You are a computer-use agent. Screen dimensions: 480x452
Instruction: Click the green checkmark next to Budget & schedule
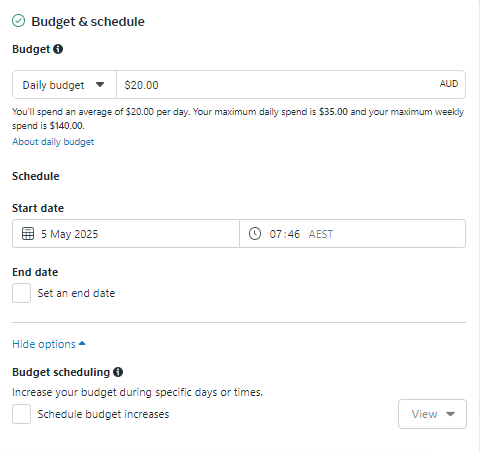(19, 21)
